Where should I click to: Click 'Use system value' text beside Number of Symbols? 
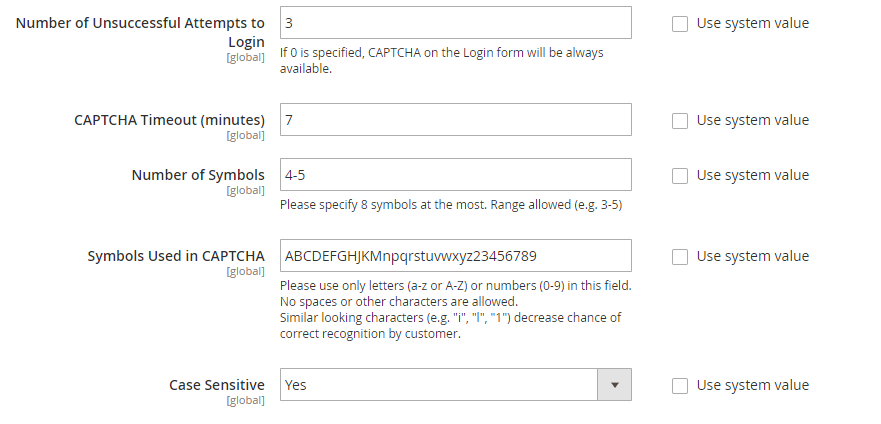pos(753,175)
